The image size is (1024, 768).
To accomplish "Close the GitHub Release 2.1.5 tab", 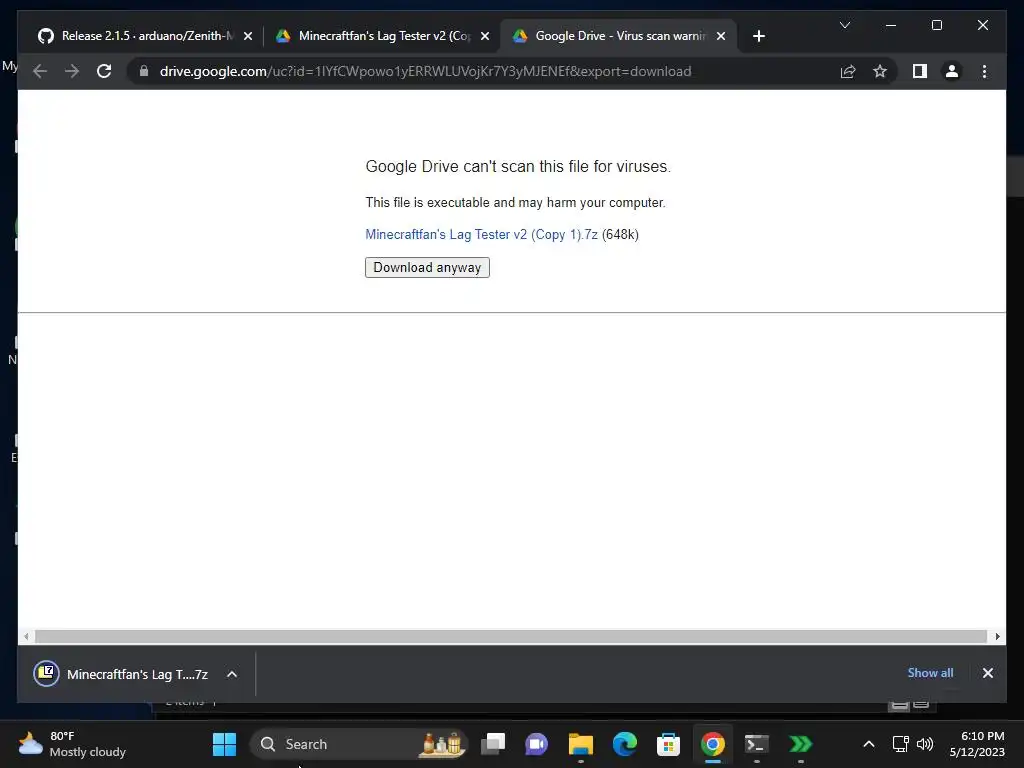I will tap(248, 36).
